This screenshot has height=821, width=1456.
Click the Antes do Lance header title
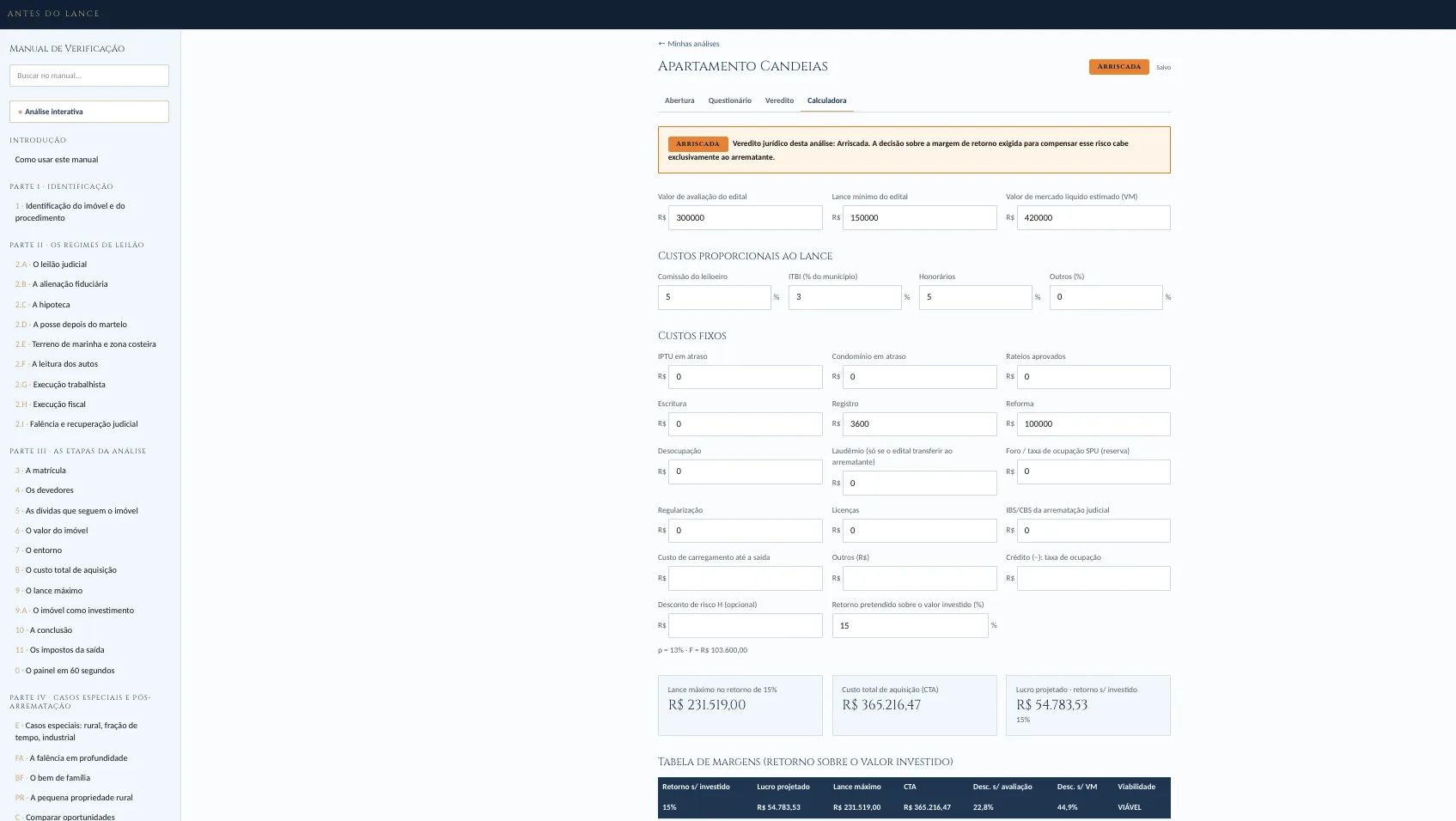[x=53, y=14]
